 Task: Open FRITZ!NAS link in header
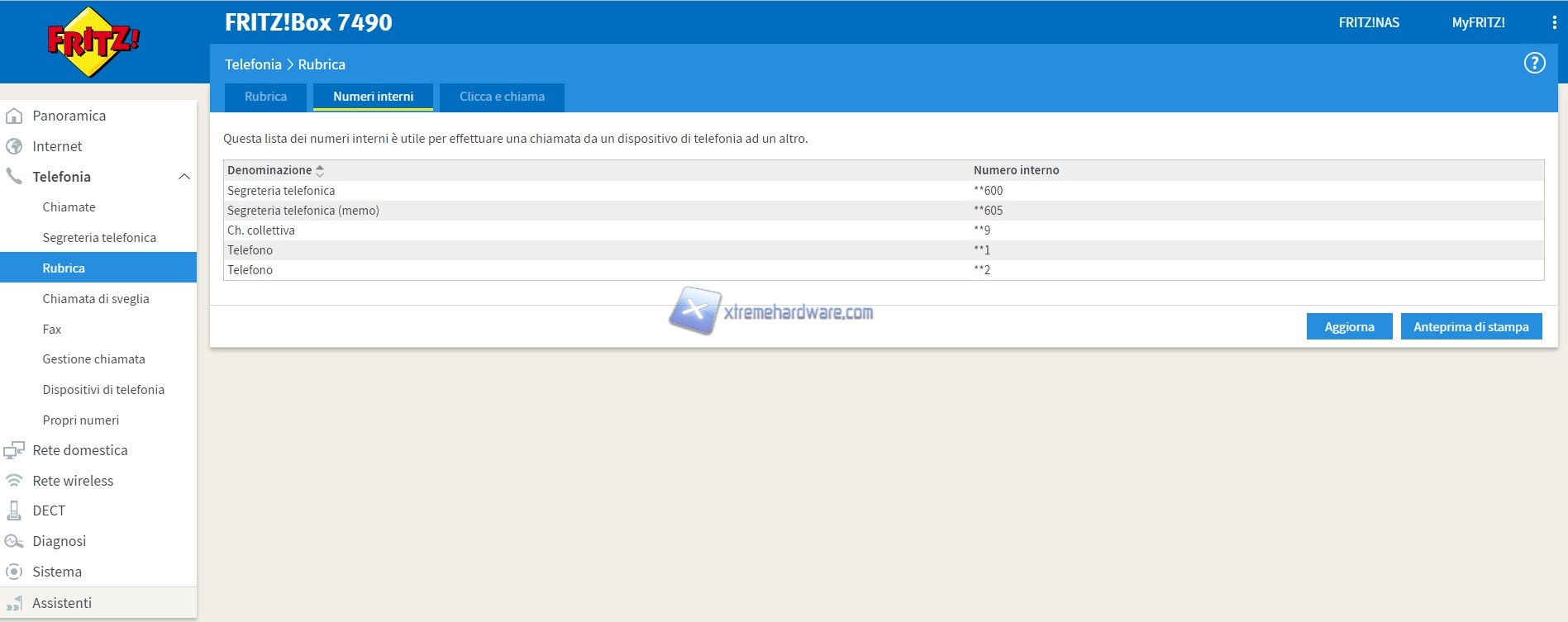pyautogui.click(x=1369, y=23)
